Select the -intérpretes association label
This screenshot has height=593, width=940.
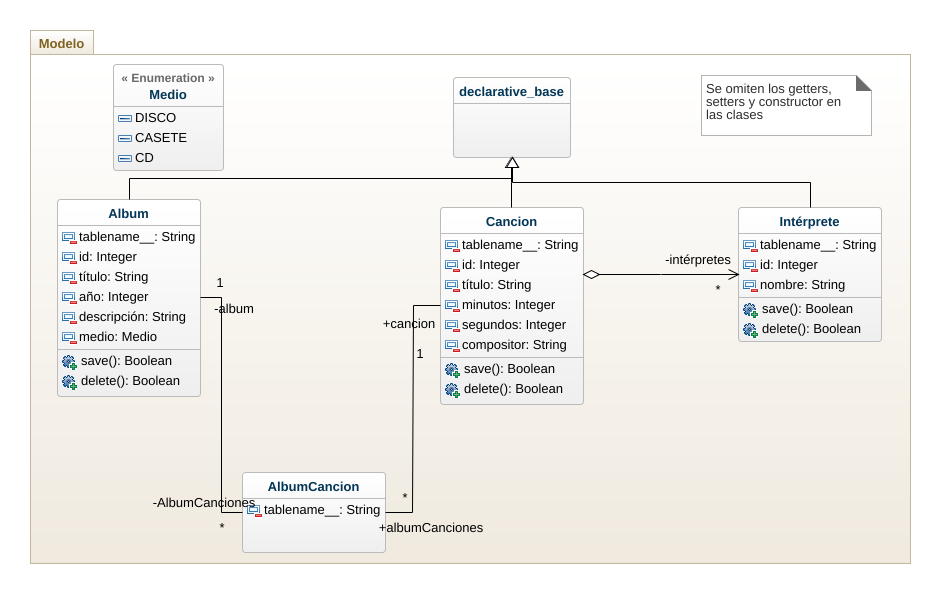pyautogui.click(x=697, y=260)
